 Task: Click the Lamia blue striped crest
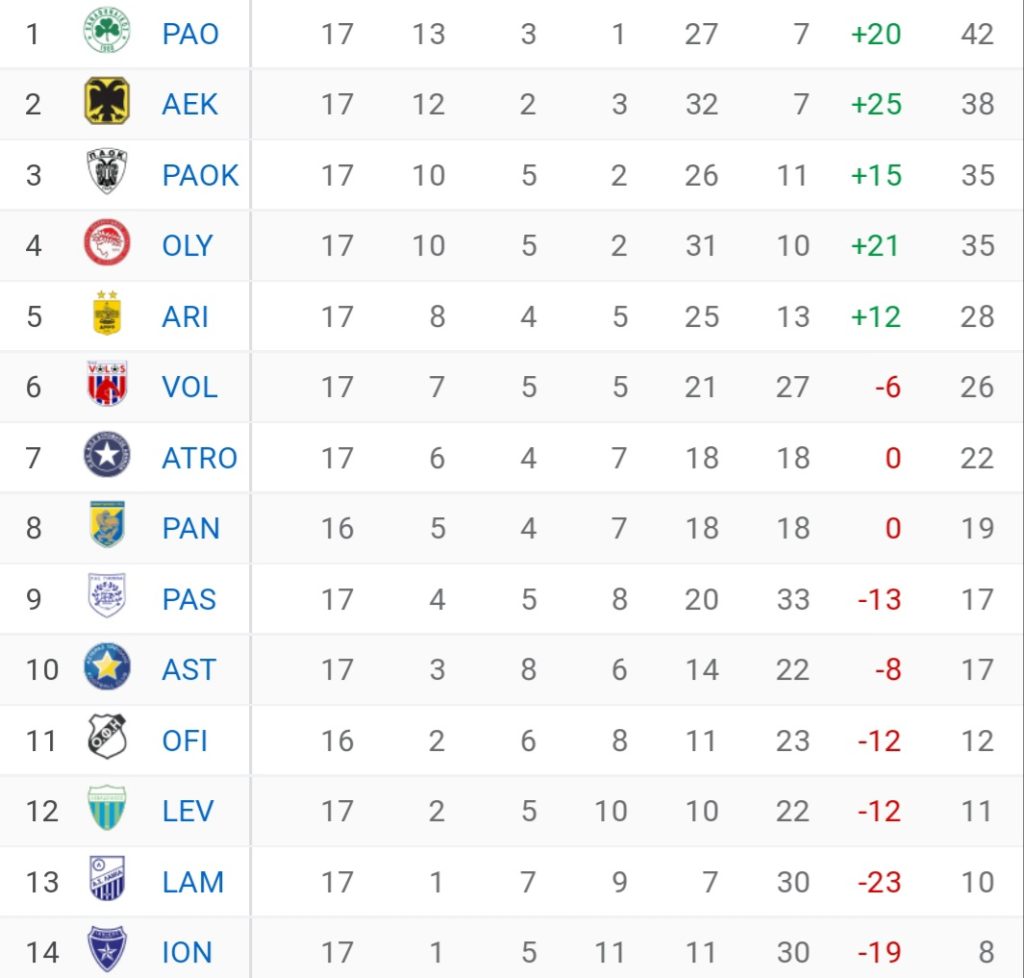coord(106,879)
